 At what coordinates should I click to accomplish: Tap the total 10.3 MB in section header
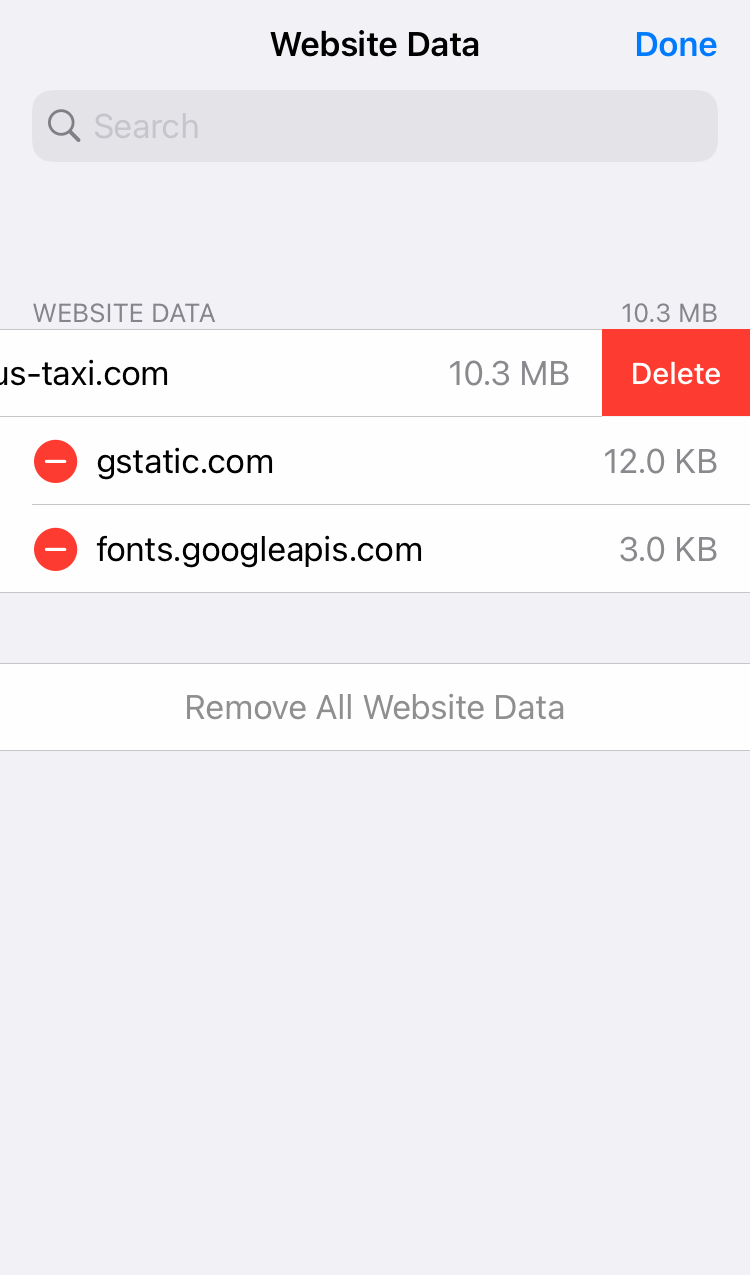click(x=669, y=313)
